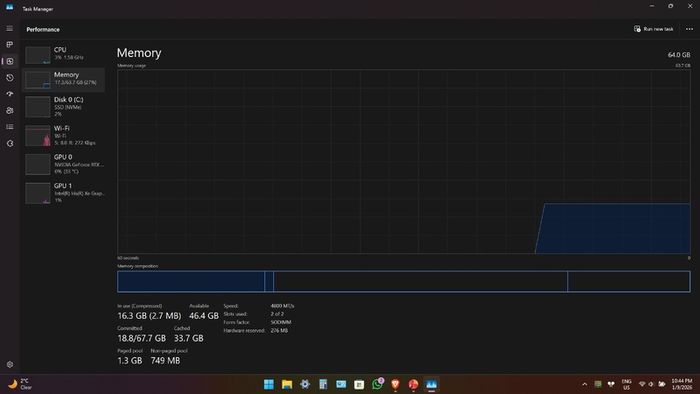Image resolution: width=700 pixels, height=394 pixels.
Task: Click the memory composition bar
Action: coord(404,282)
